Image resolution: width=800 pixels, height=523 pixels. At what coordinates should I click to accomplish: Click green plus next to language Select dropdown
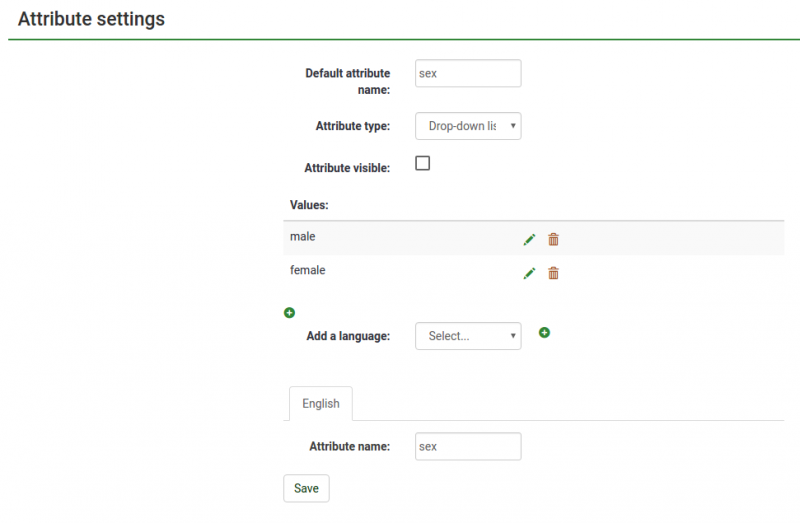click(544, 332)
